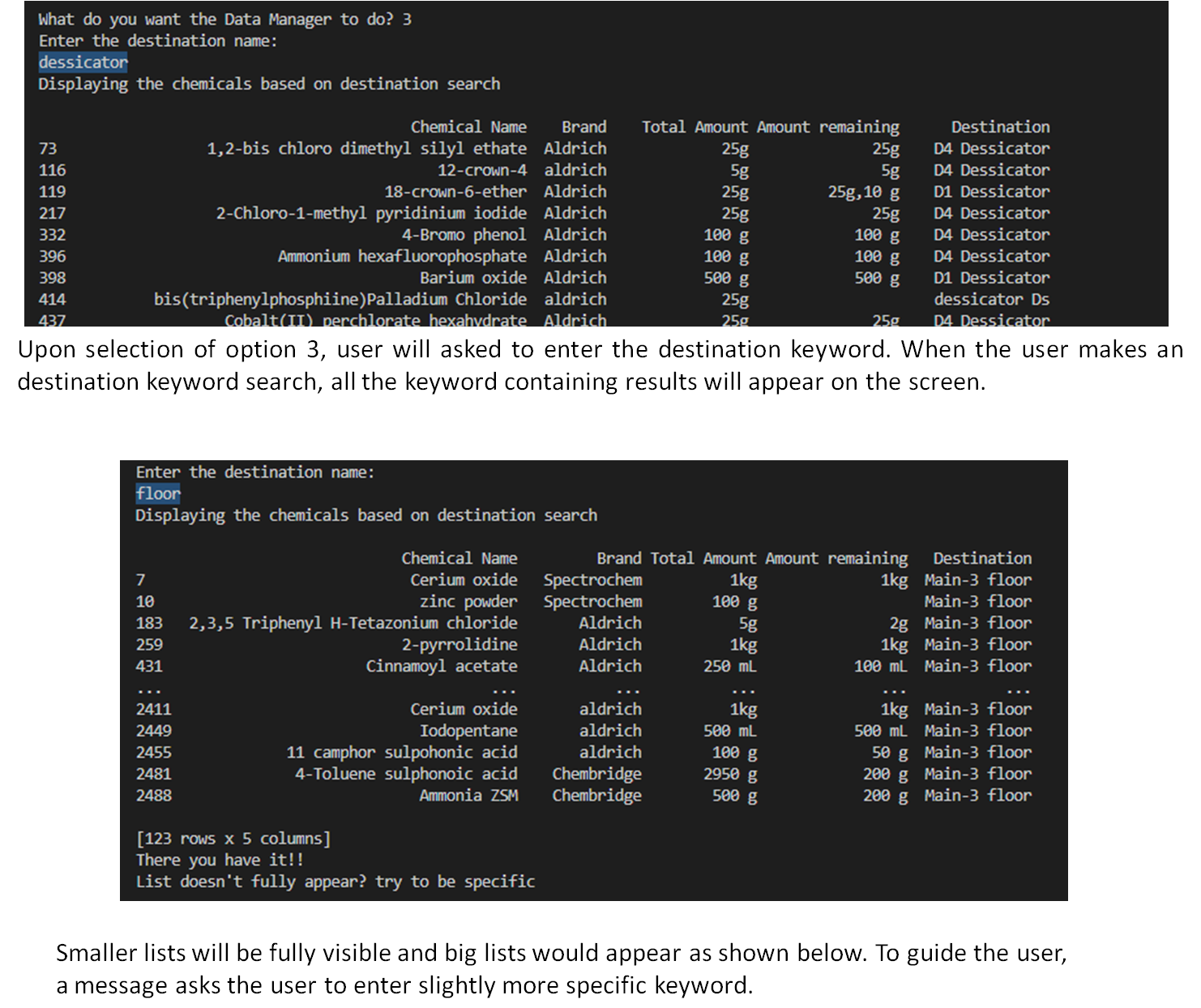The height and width of the screenshot is (1008, 1201).
Task: Click 'Cerium oxide' in row 7
Action: coord(464,580)
